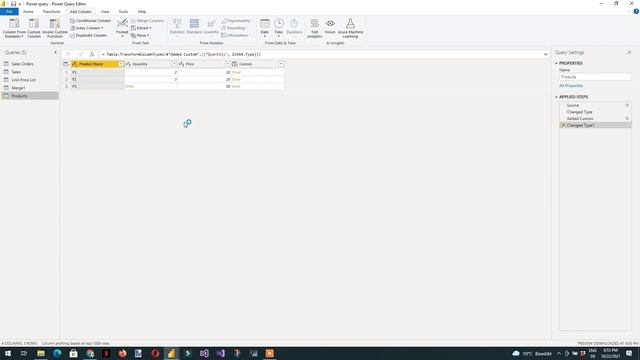This screenshot has height=360, width=640.
Task: Click Column From Examples button
Action: (14, 28)
